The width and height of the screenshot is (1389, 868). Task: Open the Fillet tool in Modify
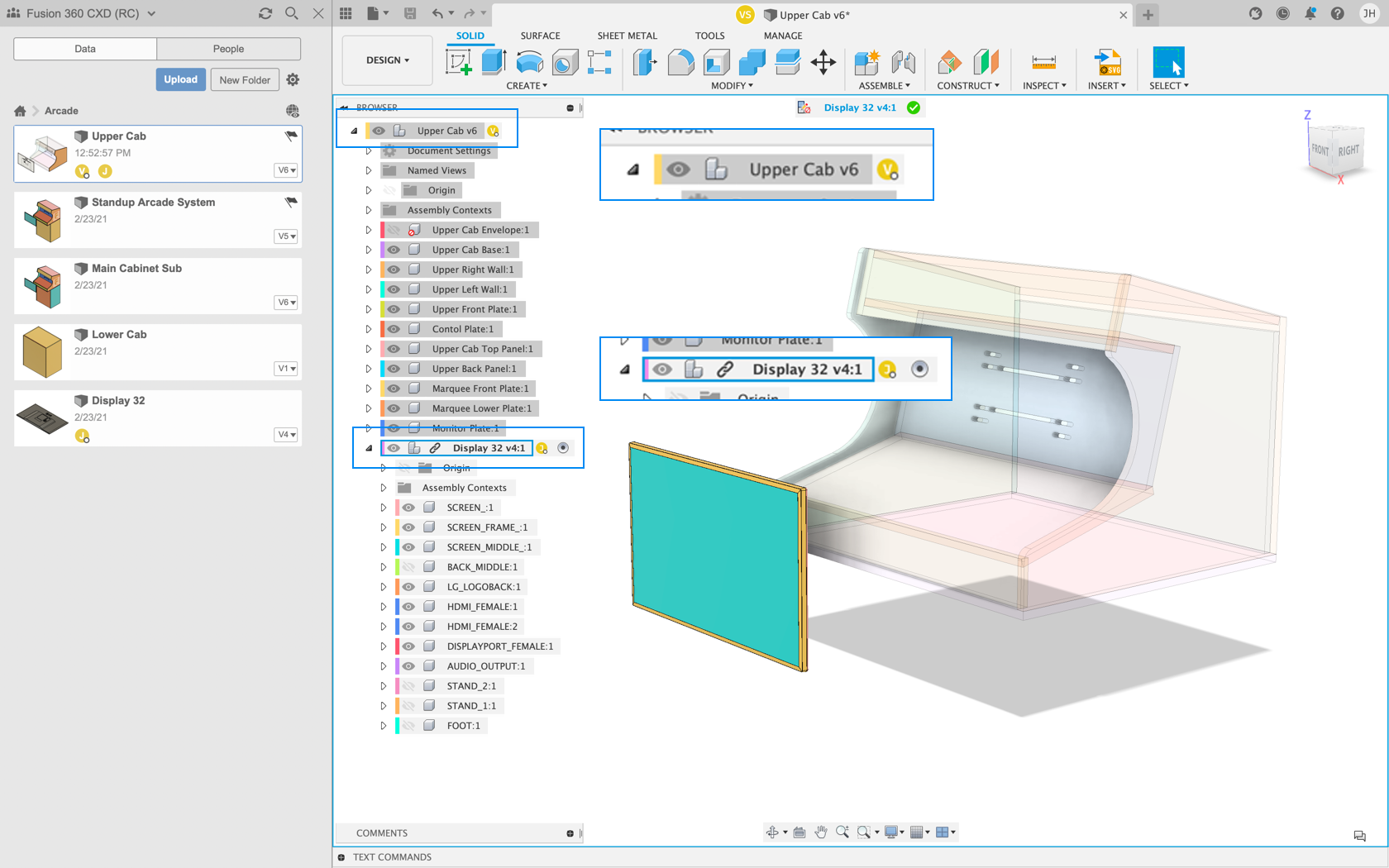coord(680,62)
